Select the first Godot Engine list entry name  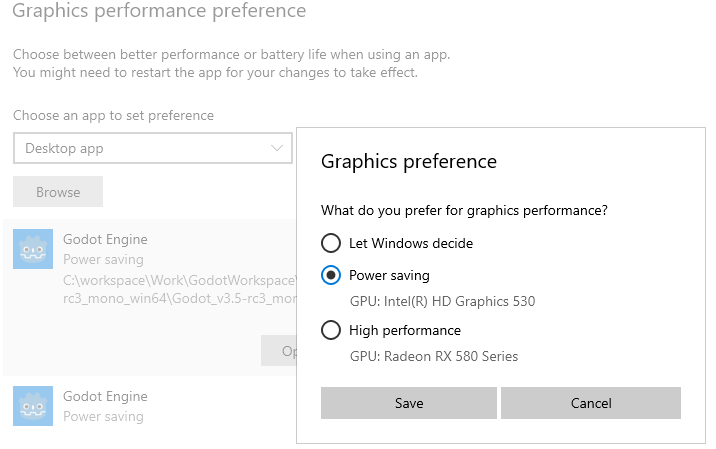click(105, 239)
